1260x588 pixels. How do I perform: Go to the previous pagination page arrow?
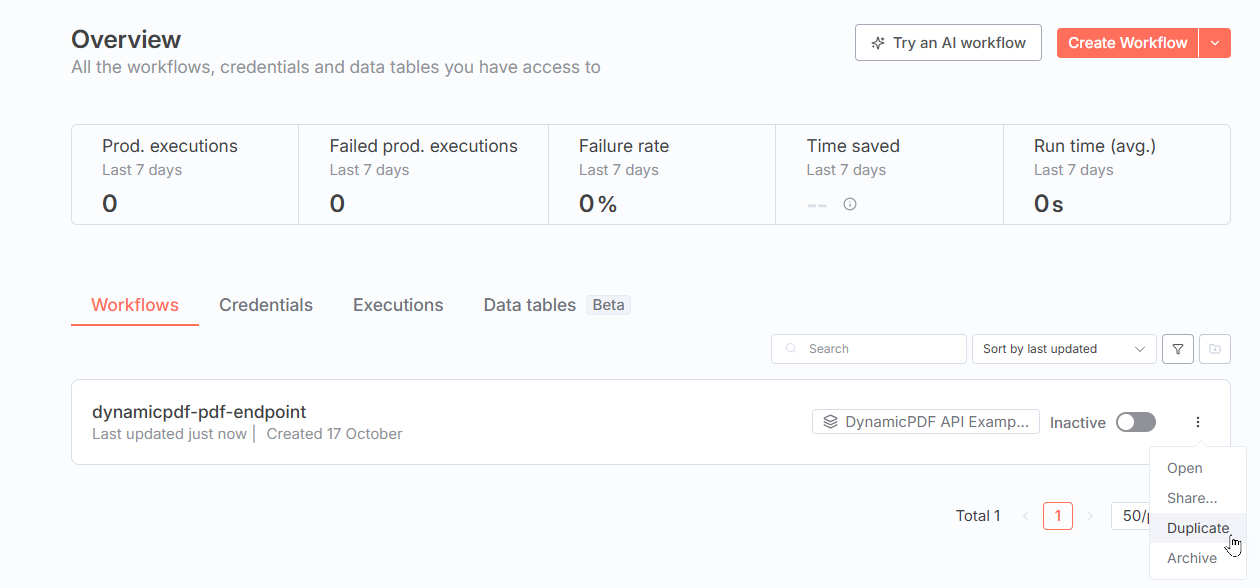[x=1025, y=516]
